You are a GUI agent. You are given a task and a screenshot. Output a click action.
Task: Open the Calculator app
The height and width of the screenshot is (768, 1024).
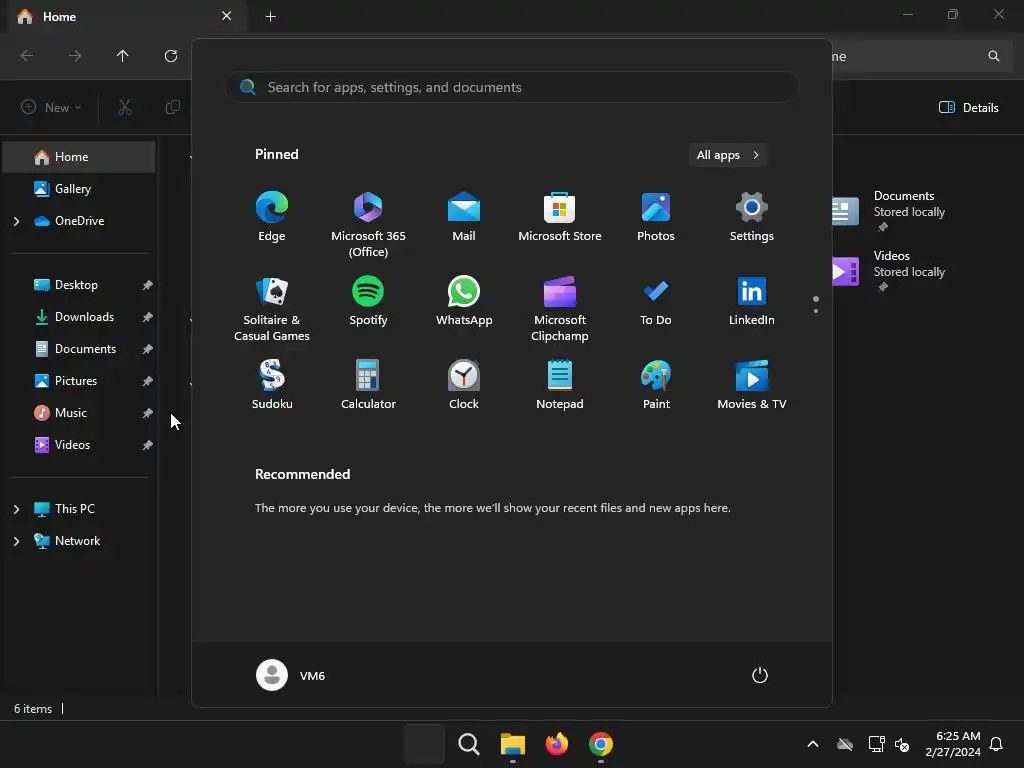pos(368,385)
